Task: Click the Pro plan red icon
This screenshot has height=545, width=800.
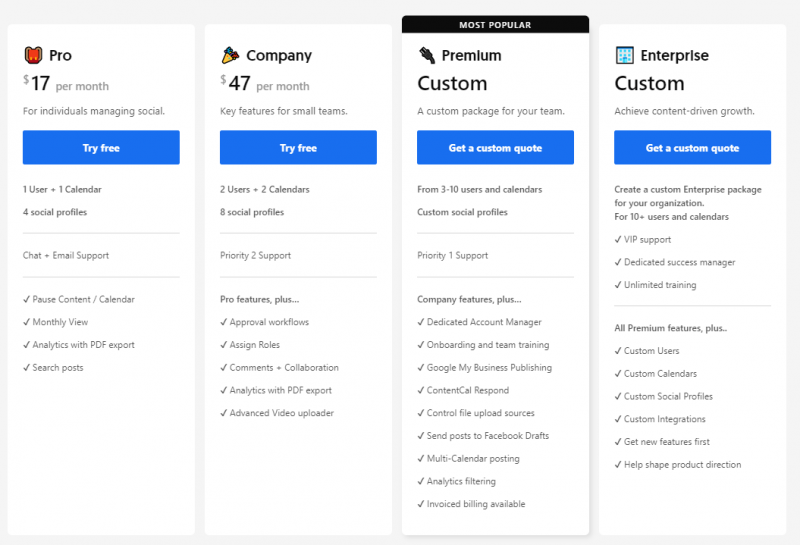Action: [33, 55]
